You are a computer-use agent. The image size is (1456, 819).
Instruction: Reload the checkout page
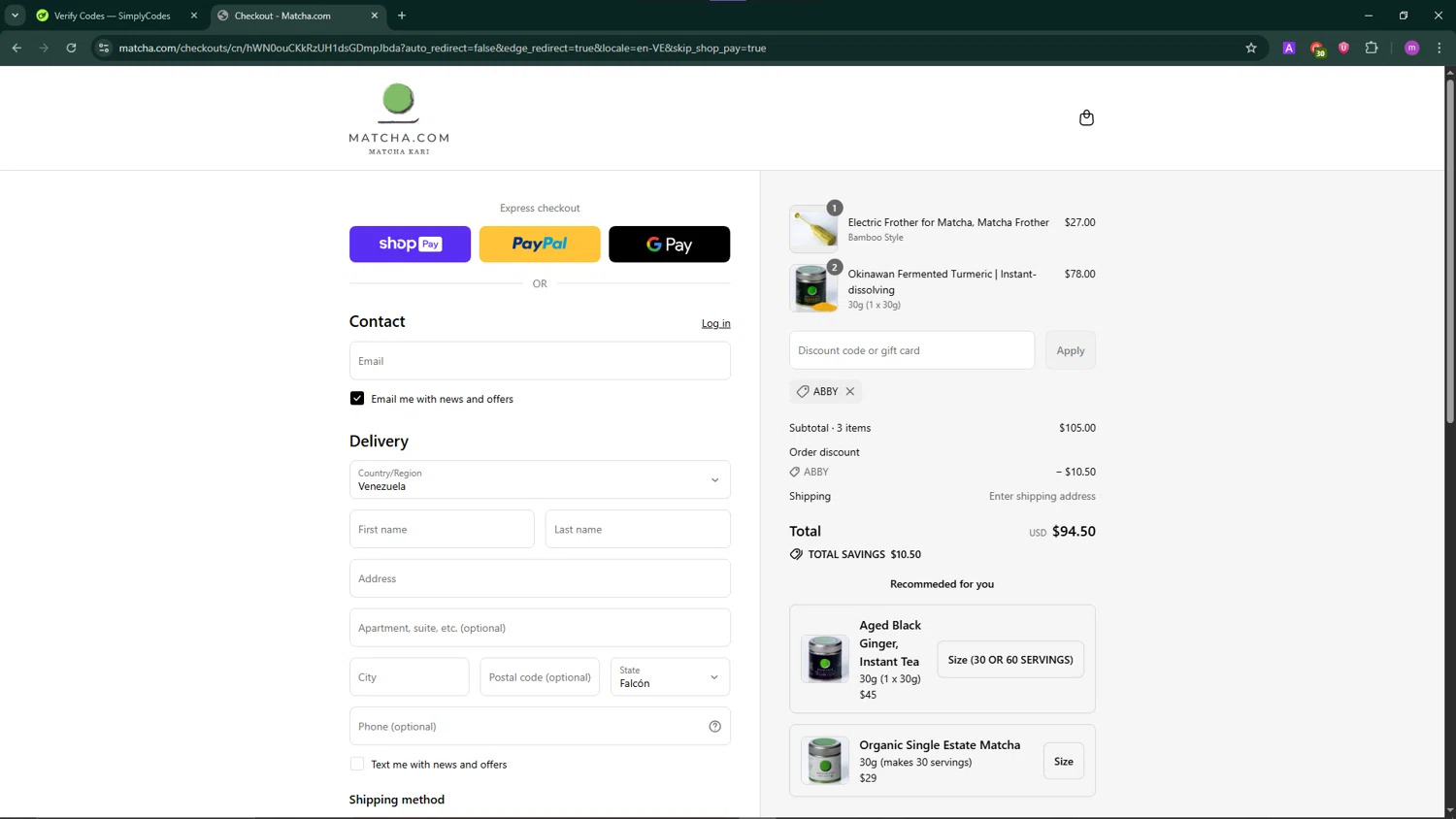pos(71,48)
